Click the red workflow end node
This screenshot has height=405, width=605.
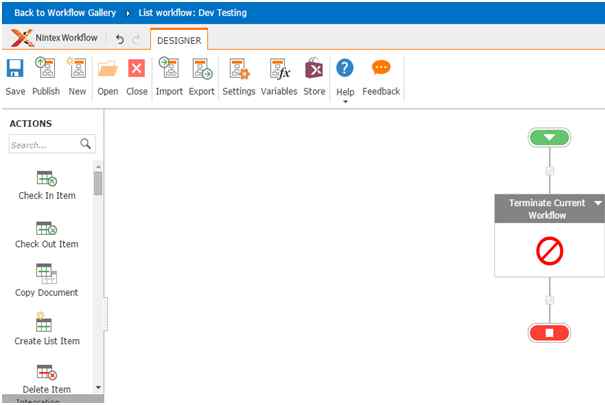(549, 333)
